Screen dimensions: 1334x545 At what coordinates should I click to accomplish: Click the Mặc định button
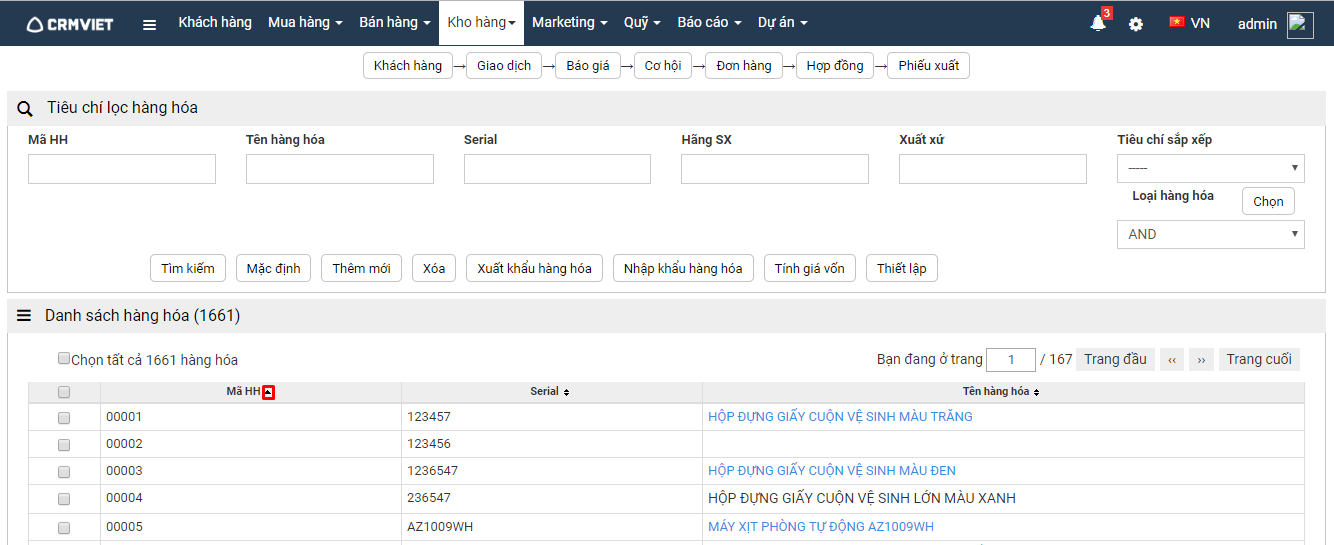pos(274,268)
